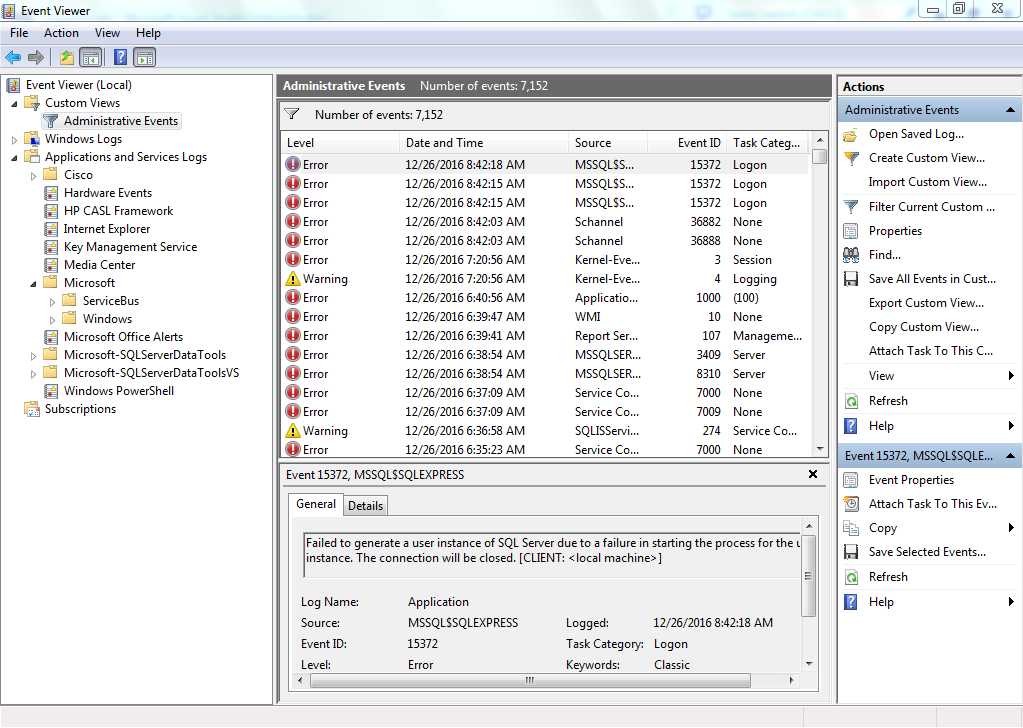Toggle Show/Hide Console Tree toolbar button
The width and height of the screenshot is (1023, 728).
click(x=91, y=57)
